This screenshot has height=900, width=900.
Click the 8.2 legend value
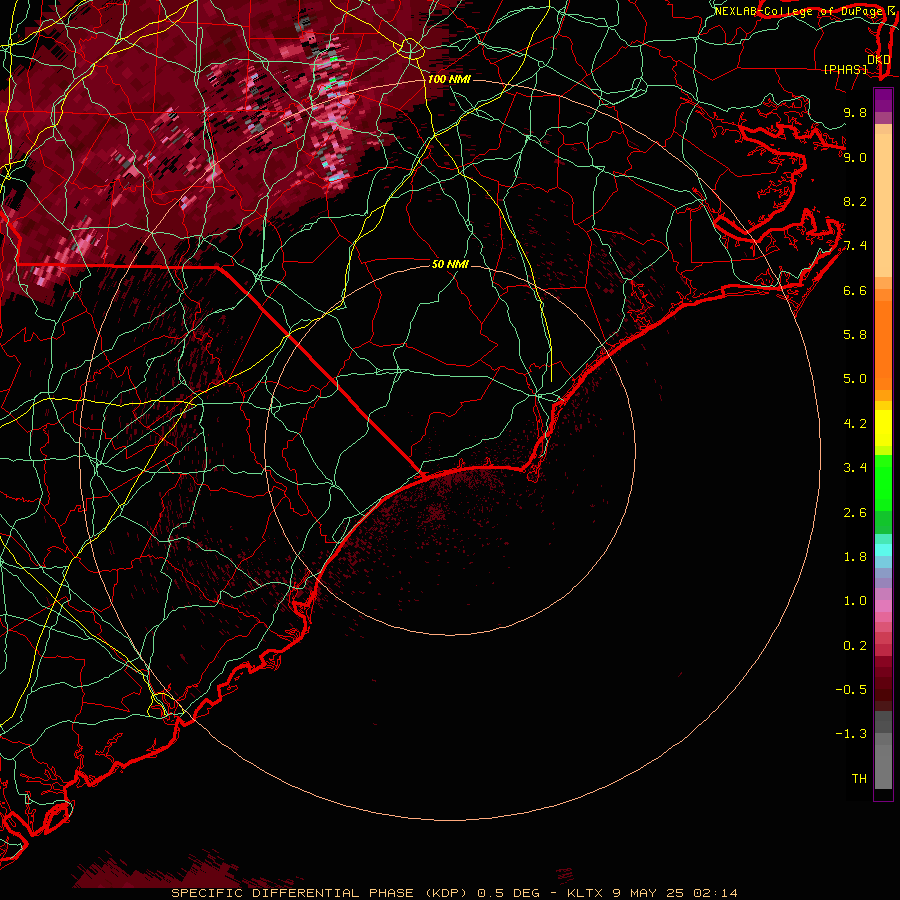(855, 201)
